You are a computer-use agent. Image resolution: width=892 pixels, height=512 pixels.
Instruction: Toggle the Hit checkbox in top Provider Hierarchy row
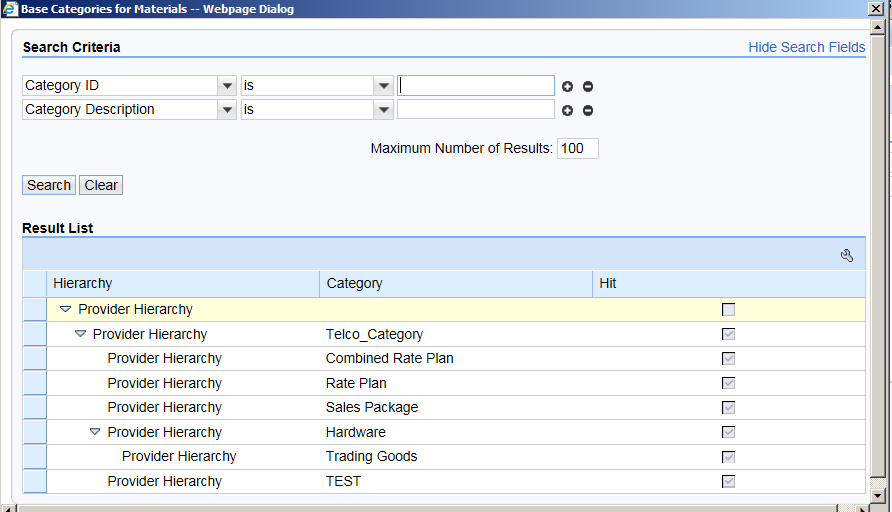pos(728,310)
